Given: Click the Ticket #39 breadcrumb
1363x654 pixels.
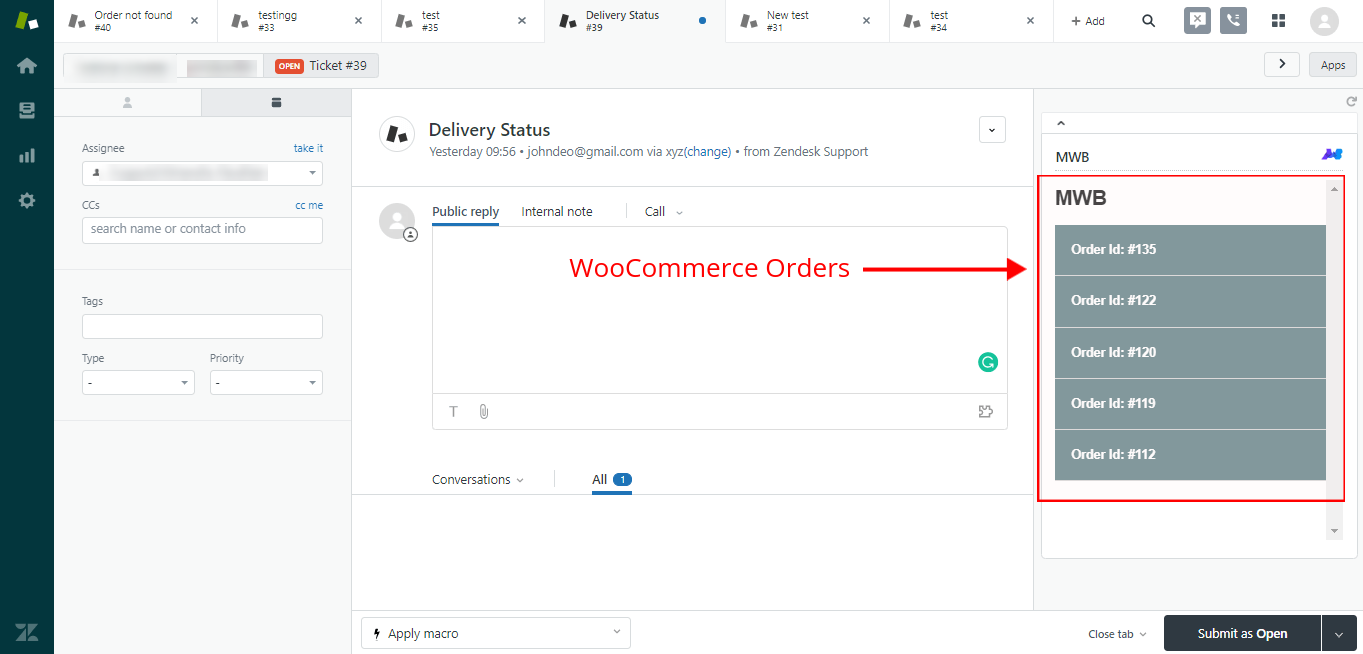Looking at the screenshot, I should pos(322,66).
